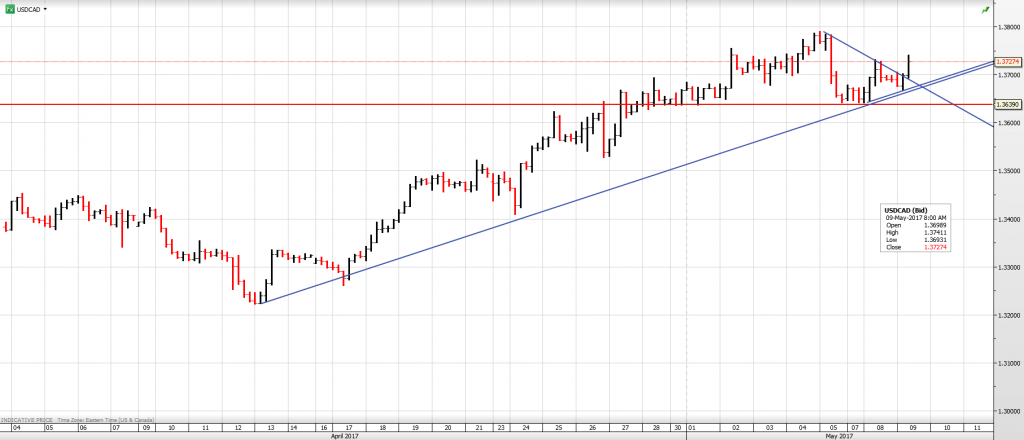1024x440 pixels.
Task: Click the green FX symbol icon
Action: (x=9, y=8)
